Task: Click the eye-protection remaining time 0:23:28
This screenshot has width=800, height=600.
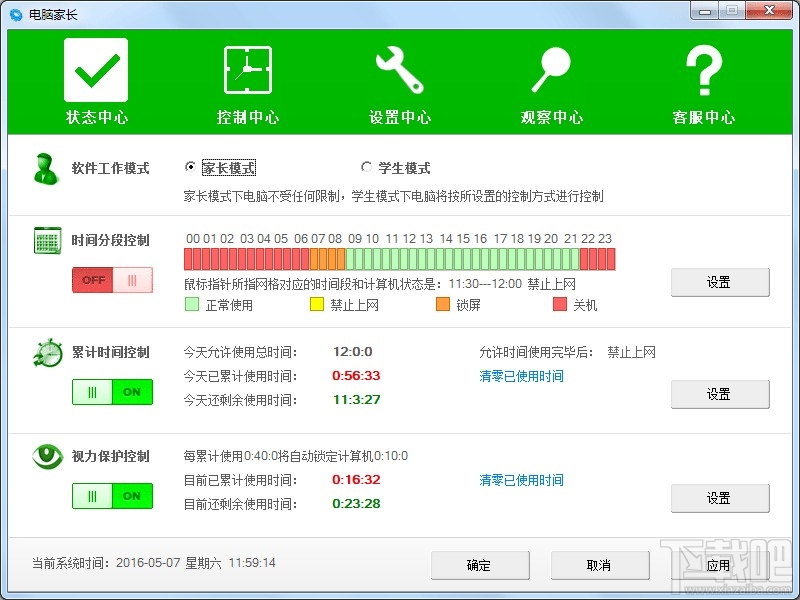Action: point(356,504)
